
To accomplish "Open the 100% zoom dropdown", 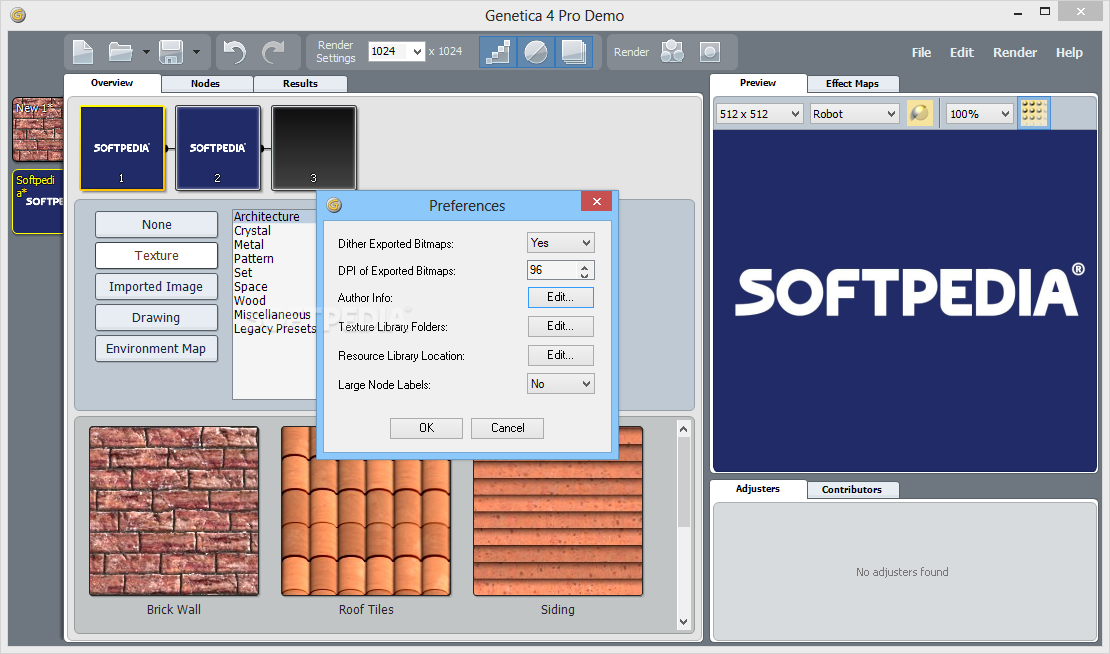I will click(980, 114).
